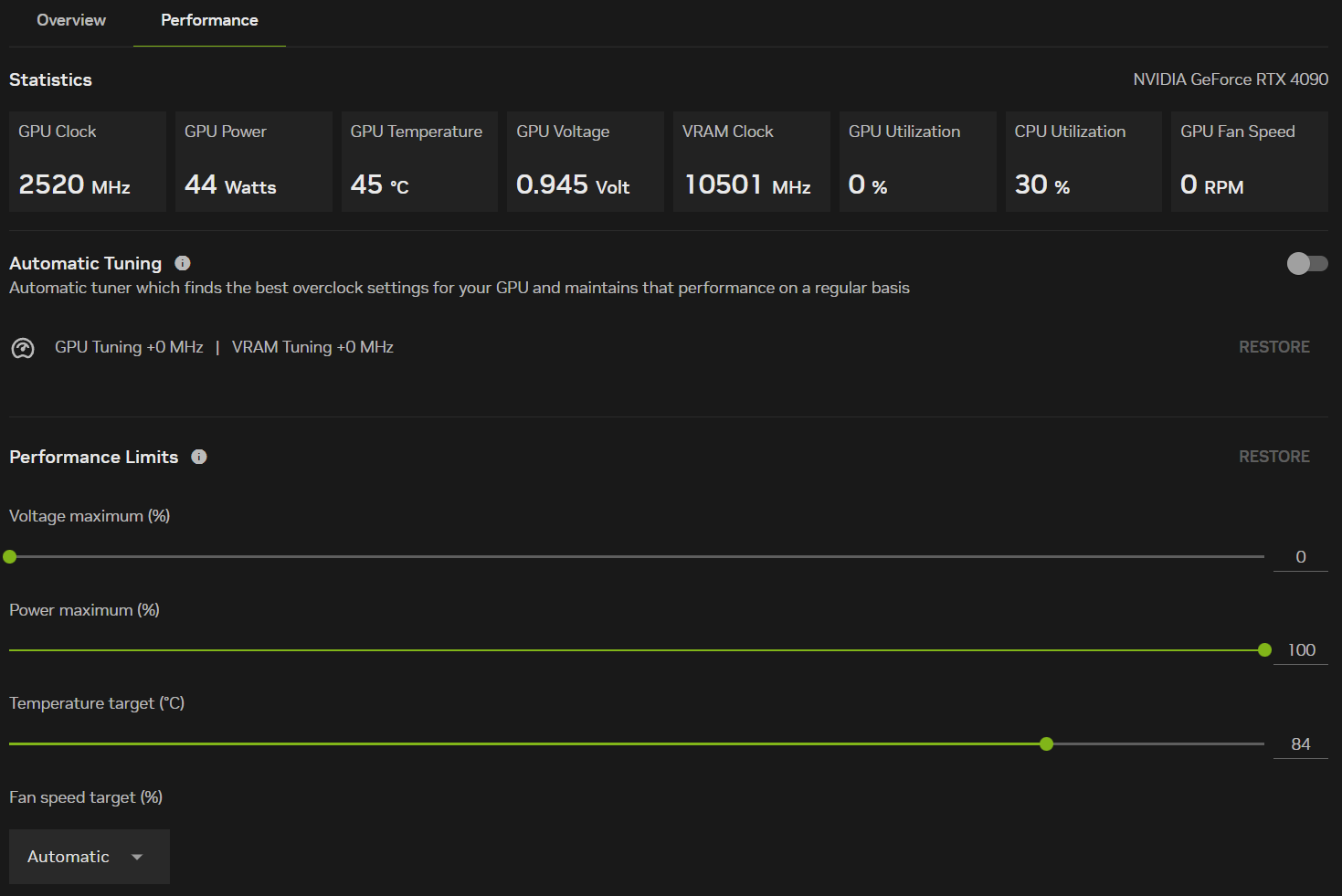Open the Fan speed target Automatic dropdown
1342x896 pixels.
pos(90,857)
